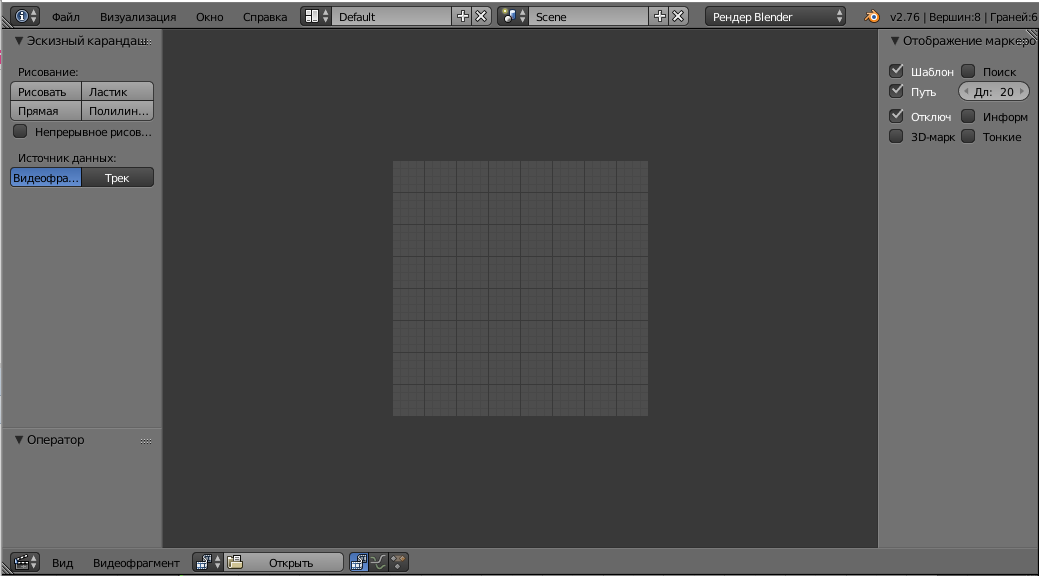Click the Ластик button

click(117, 91)
